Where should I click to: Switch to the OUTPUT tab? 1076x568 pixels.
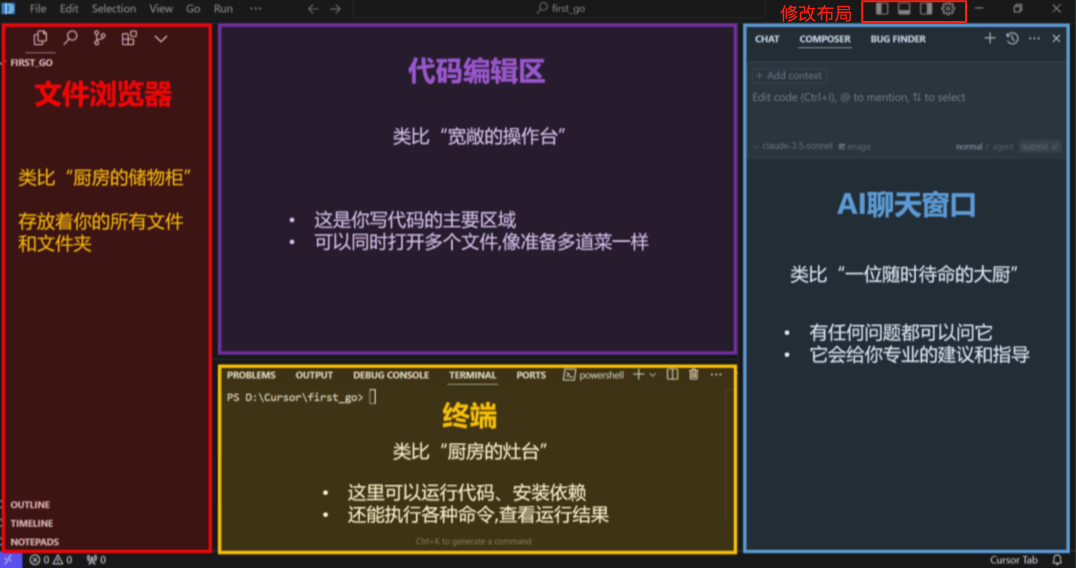[314, 375]
